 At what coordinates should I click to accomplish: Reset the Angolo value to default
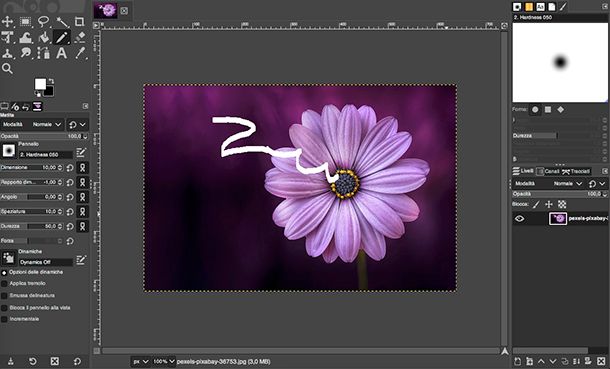click(70, 197)
